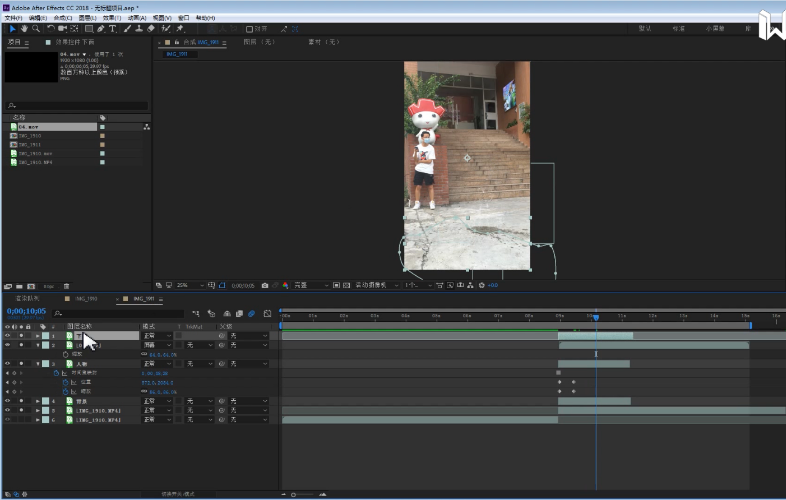The image size is (786, 500).
Task: Select the Pan Behind anchor point tool
Action: coord(74,29)
